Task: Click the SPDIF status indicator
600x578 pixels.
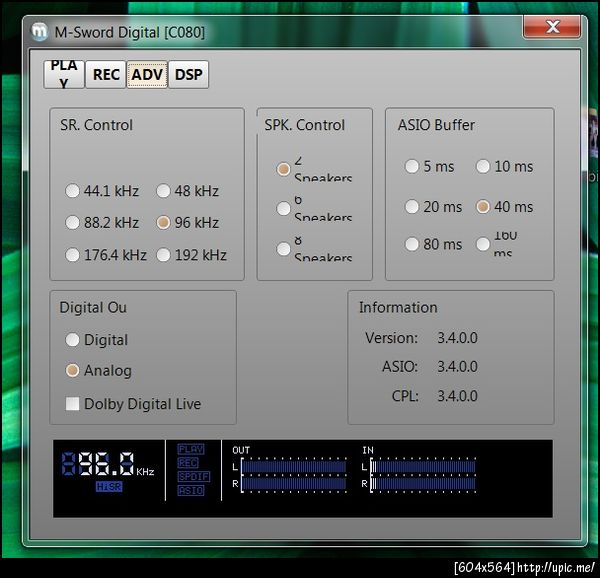Action: [194, 477]
